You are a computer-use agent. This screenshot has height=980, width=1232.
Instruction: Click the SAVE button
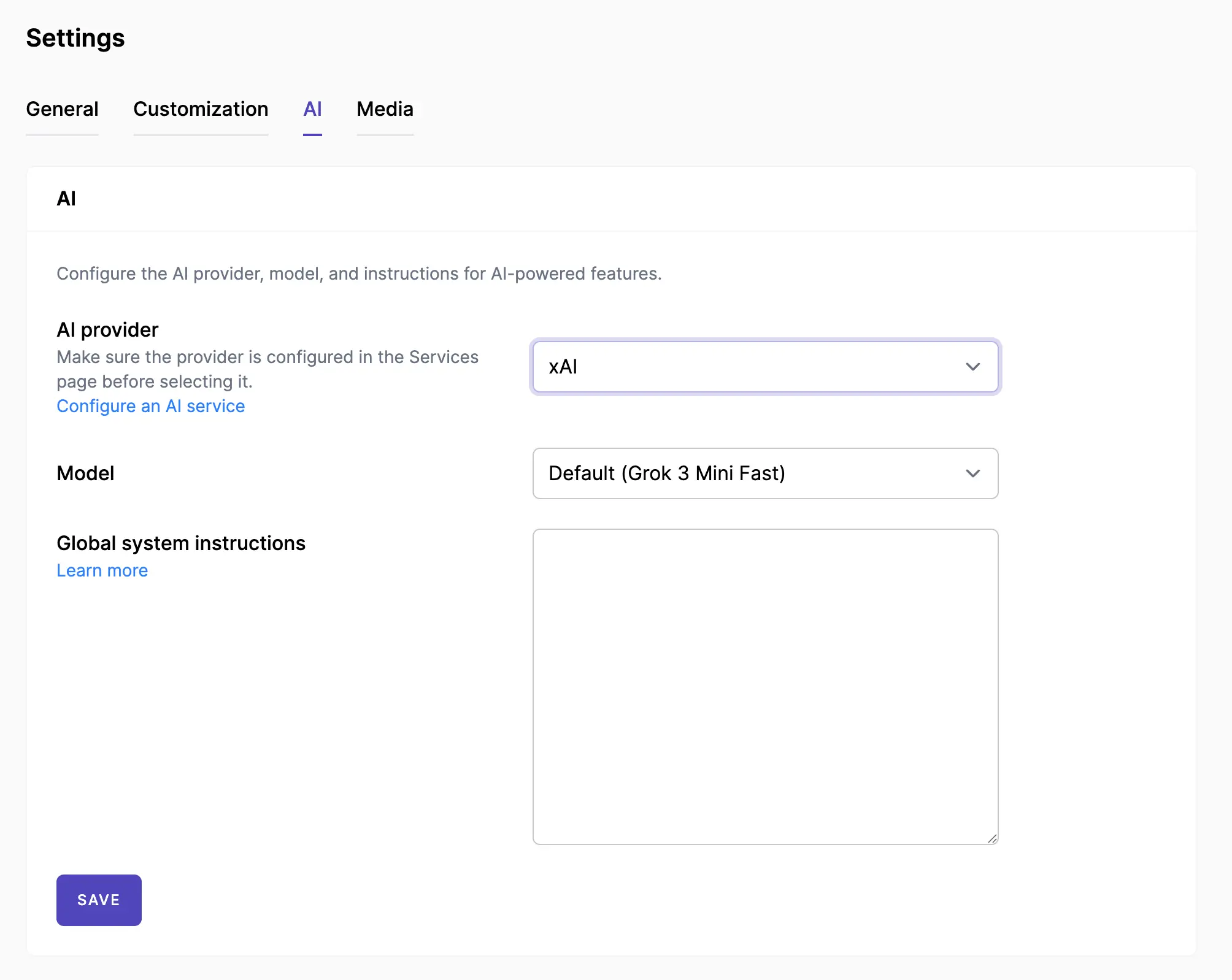pos(98,900)
